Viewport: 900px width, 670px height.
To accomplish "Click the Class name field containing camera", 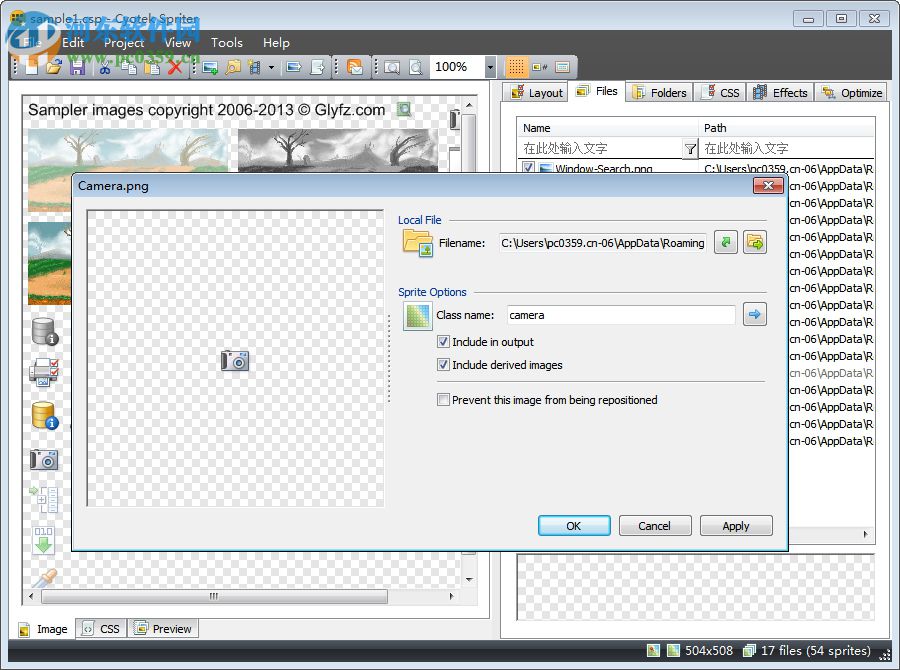I will click(621, 315).
